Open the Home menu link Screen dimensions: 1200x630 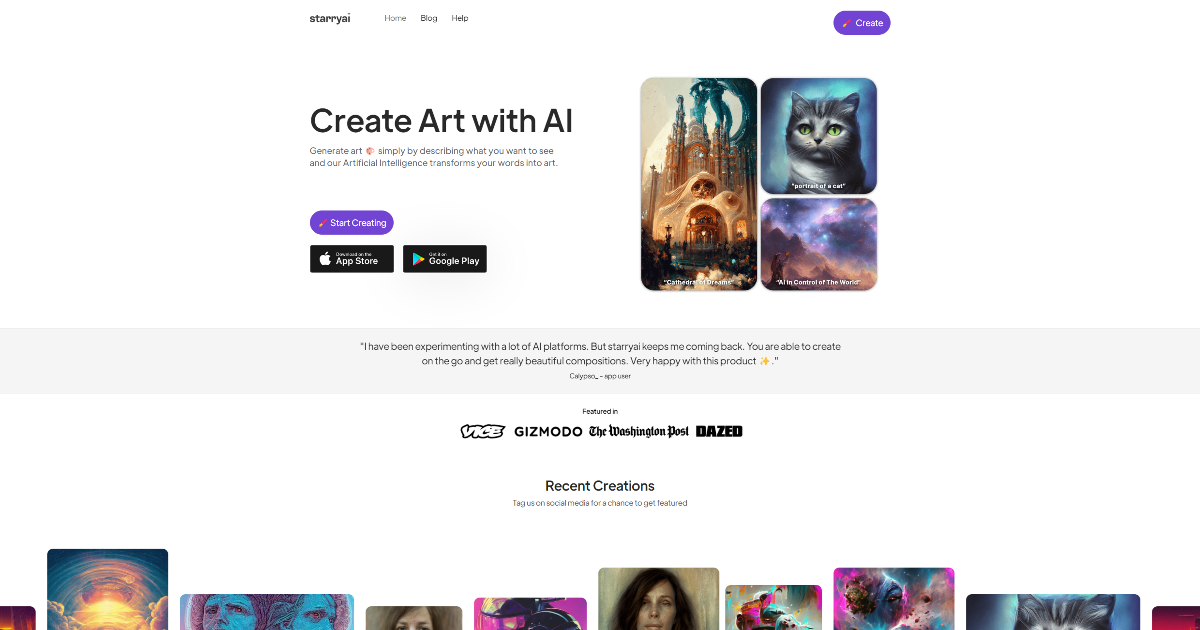click(x=395, y=18)
